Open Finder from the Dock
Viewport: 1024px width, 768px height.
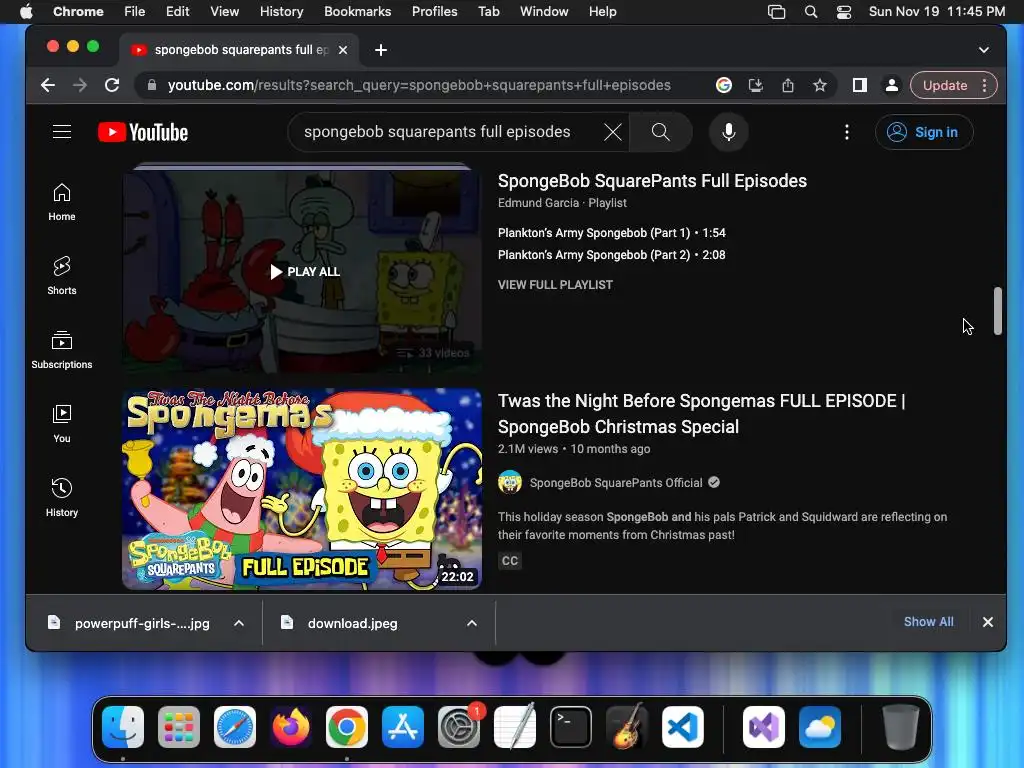click(123, 727)
